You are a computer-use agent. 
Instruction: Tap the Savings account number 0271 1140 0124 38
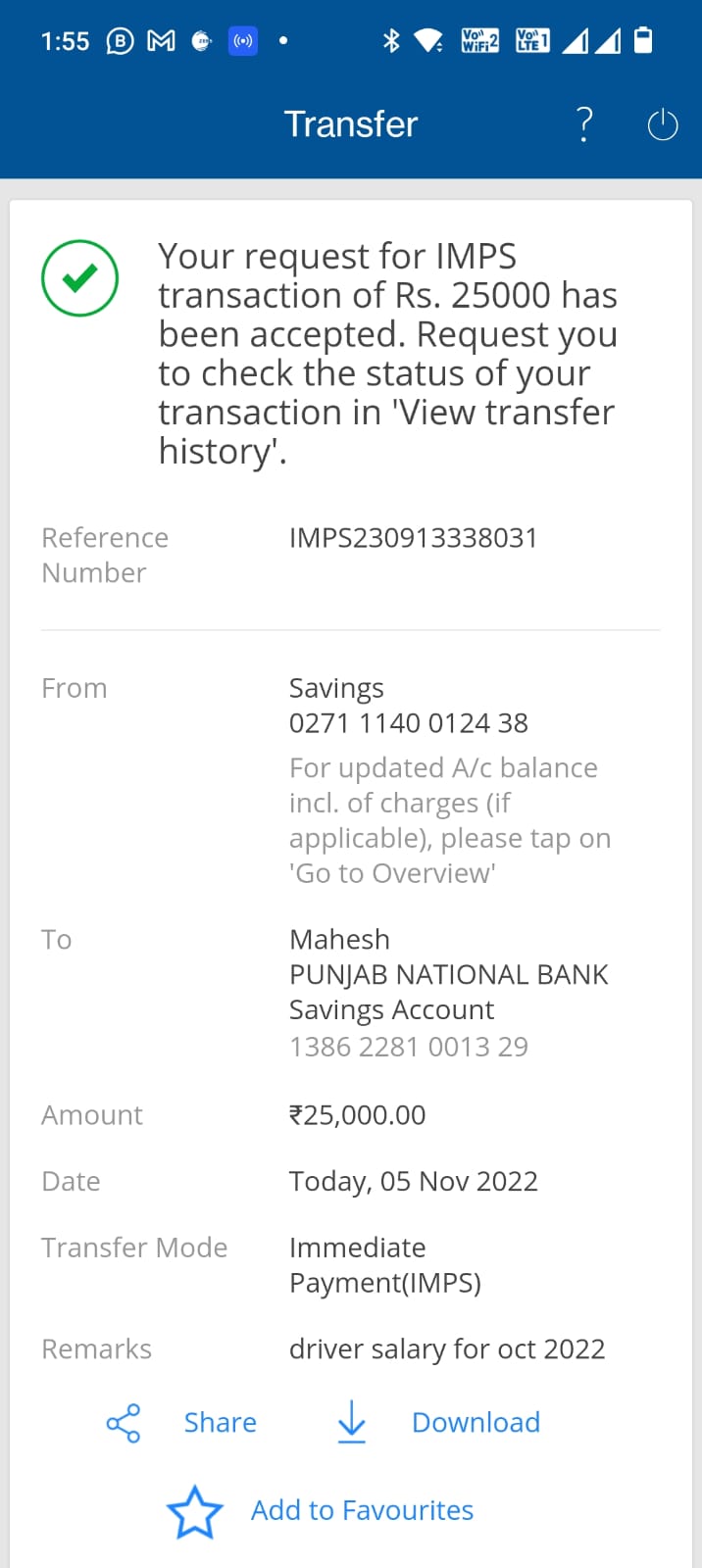(408, 723)
